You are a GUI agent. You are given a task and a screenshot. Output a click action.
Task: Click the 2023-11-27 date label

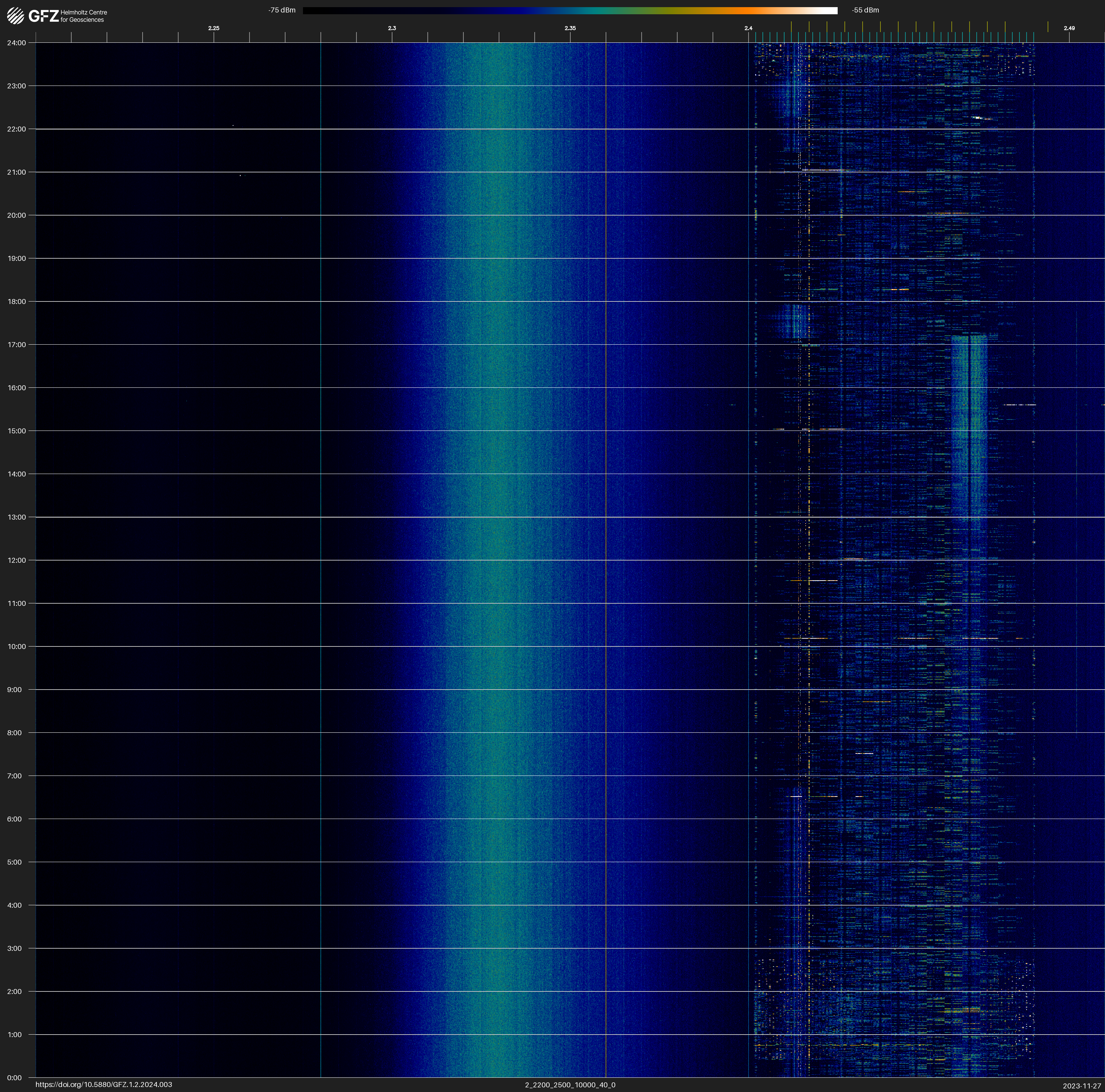1082,1086
